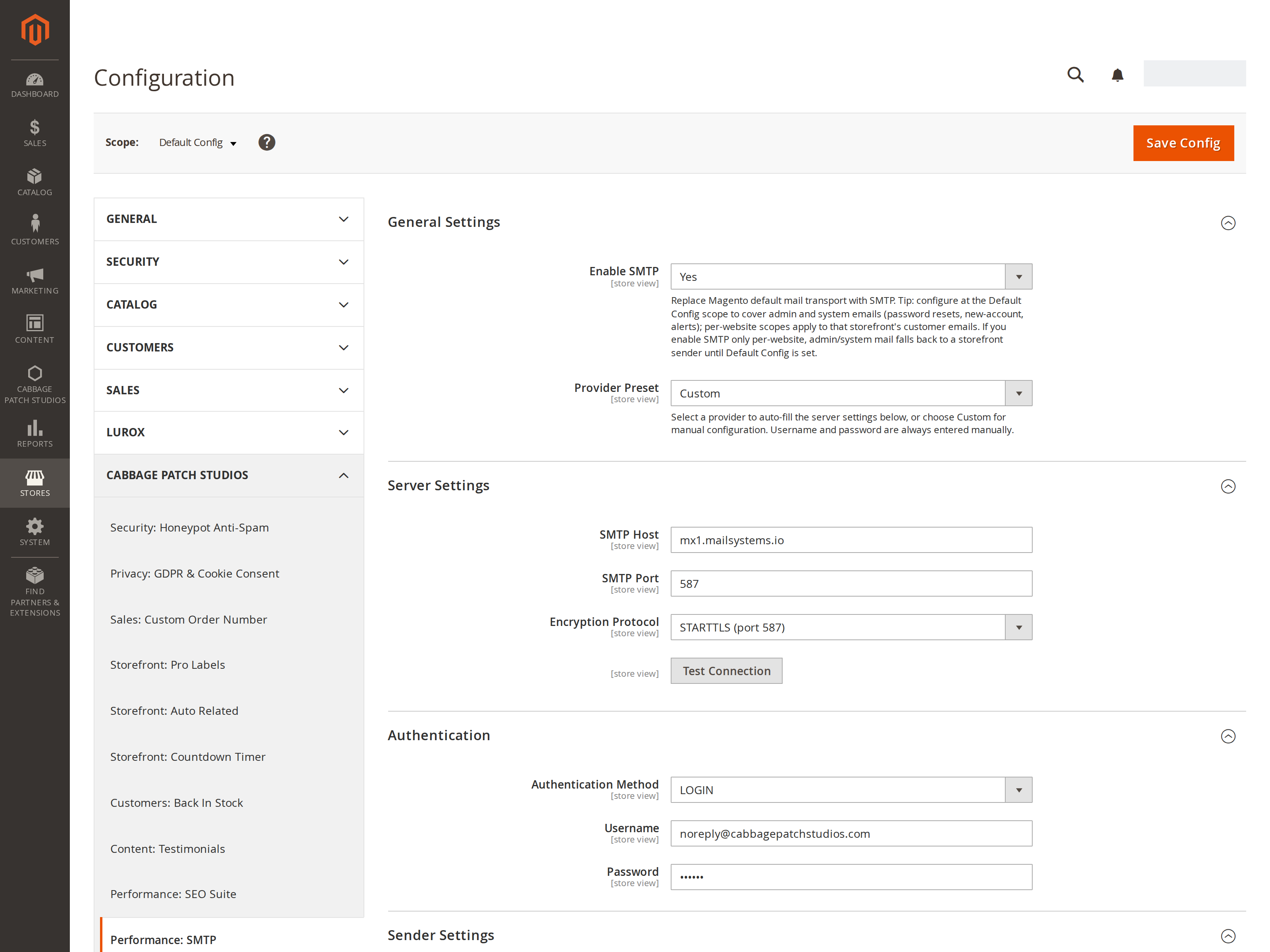Open the Enable SMTP dropdown

point(851,276)
